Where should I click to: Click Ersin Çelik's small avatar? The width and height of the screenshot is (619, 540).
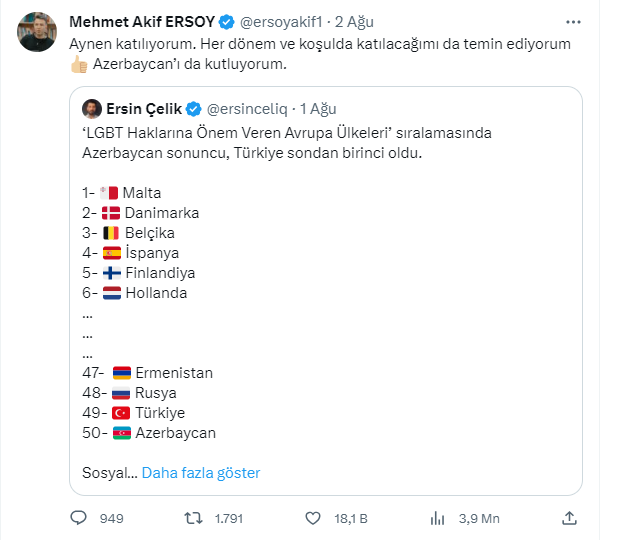[x=90, y=109]
